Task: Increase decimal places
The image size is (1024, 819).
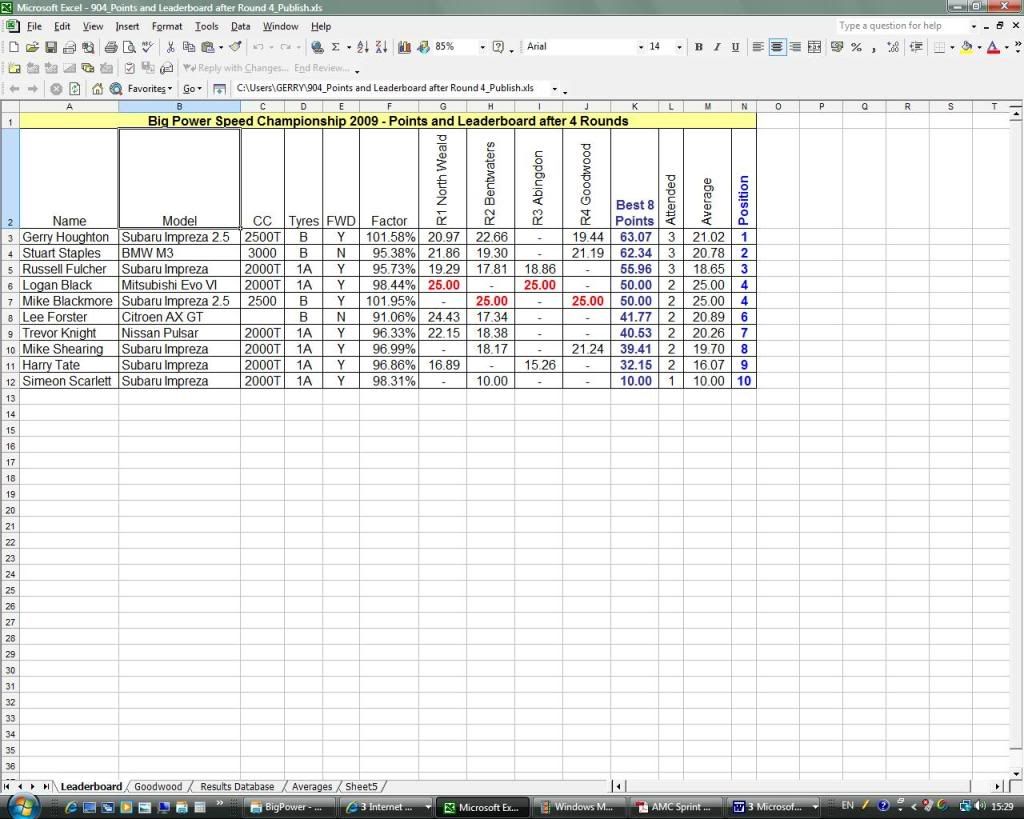Action: tap(893, 47)
